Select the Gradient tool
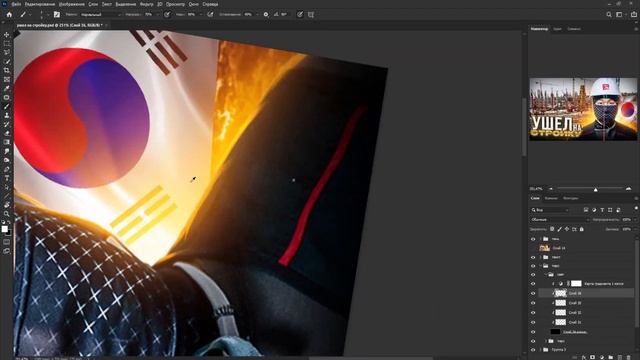Screen dimensions: 640x360 coord(7,142)
